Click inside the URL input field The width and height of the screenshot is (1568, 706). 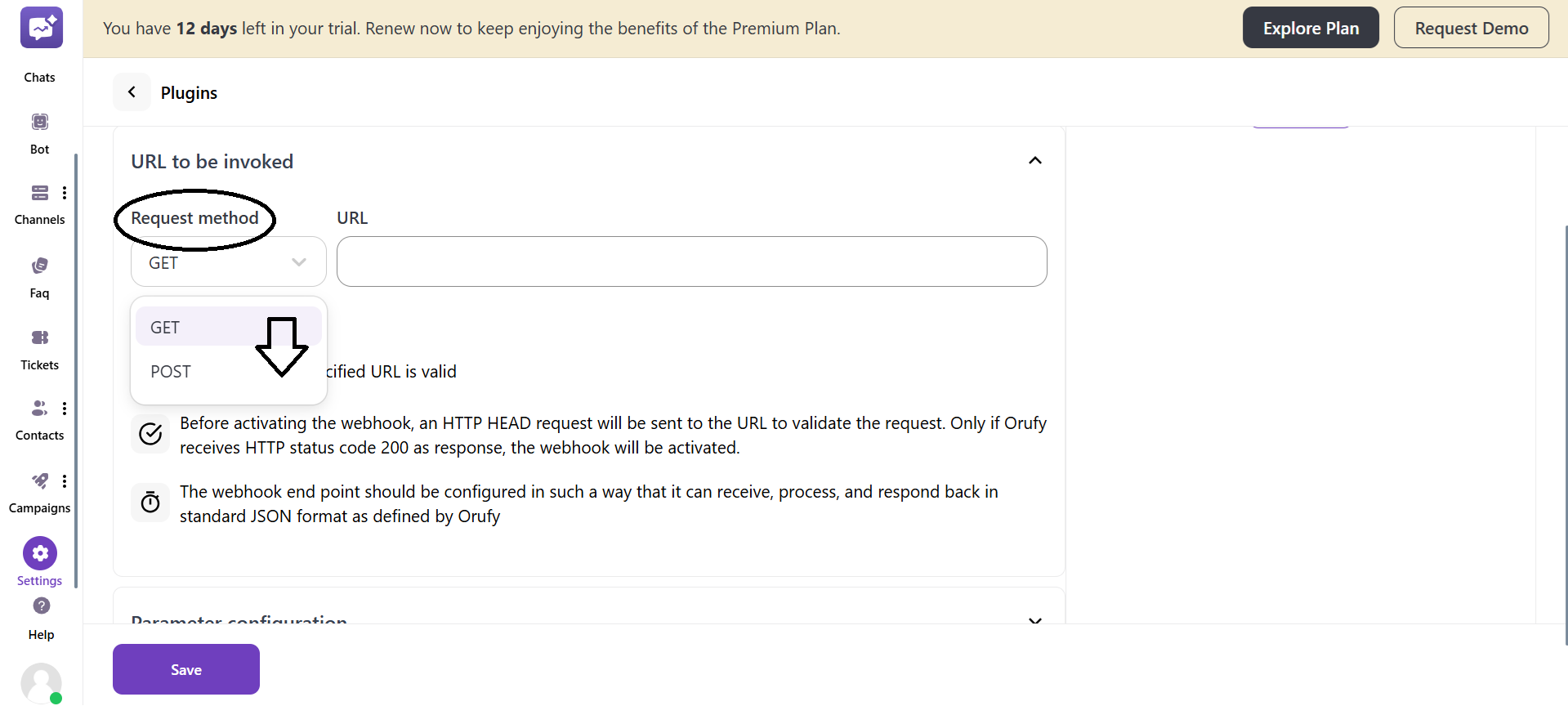point(690,261)
